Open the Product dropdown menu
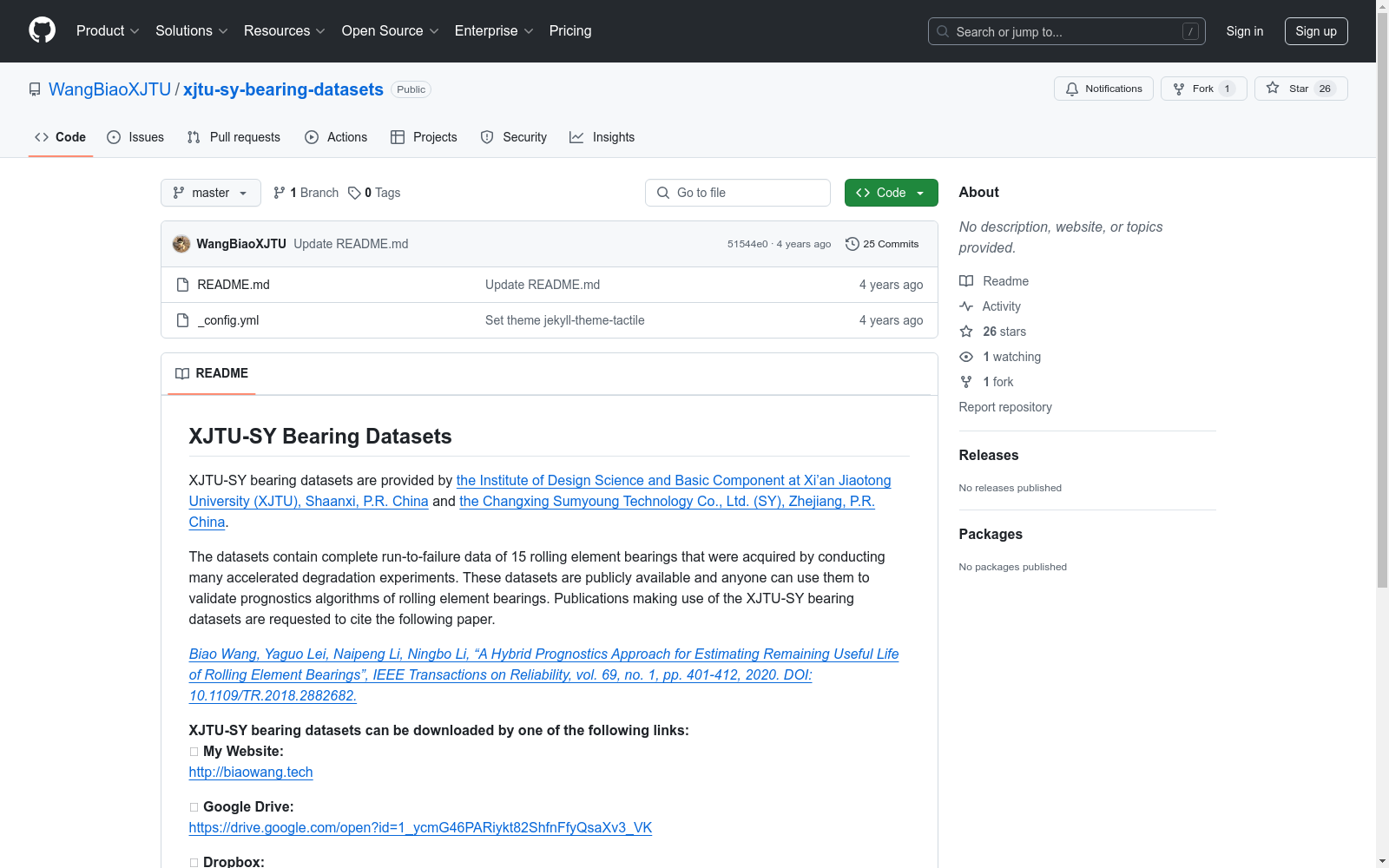The image size is (1389, 868). click(x=108, y=30)
